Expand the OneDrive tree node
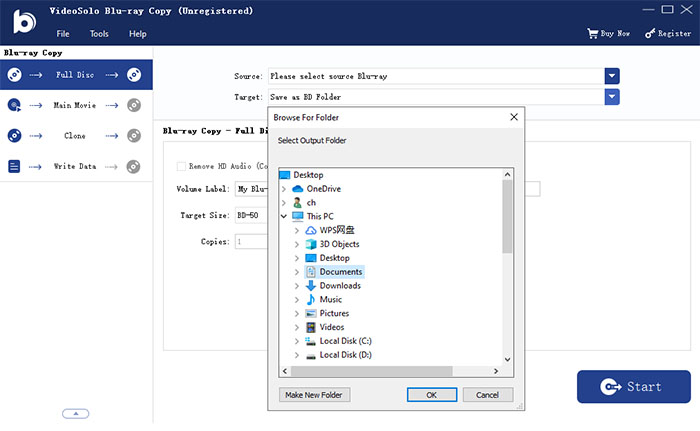 click(x=284, y=189)
